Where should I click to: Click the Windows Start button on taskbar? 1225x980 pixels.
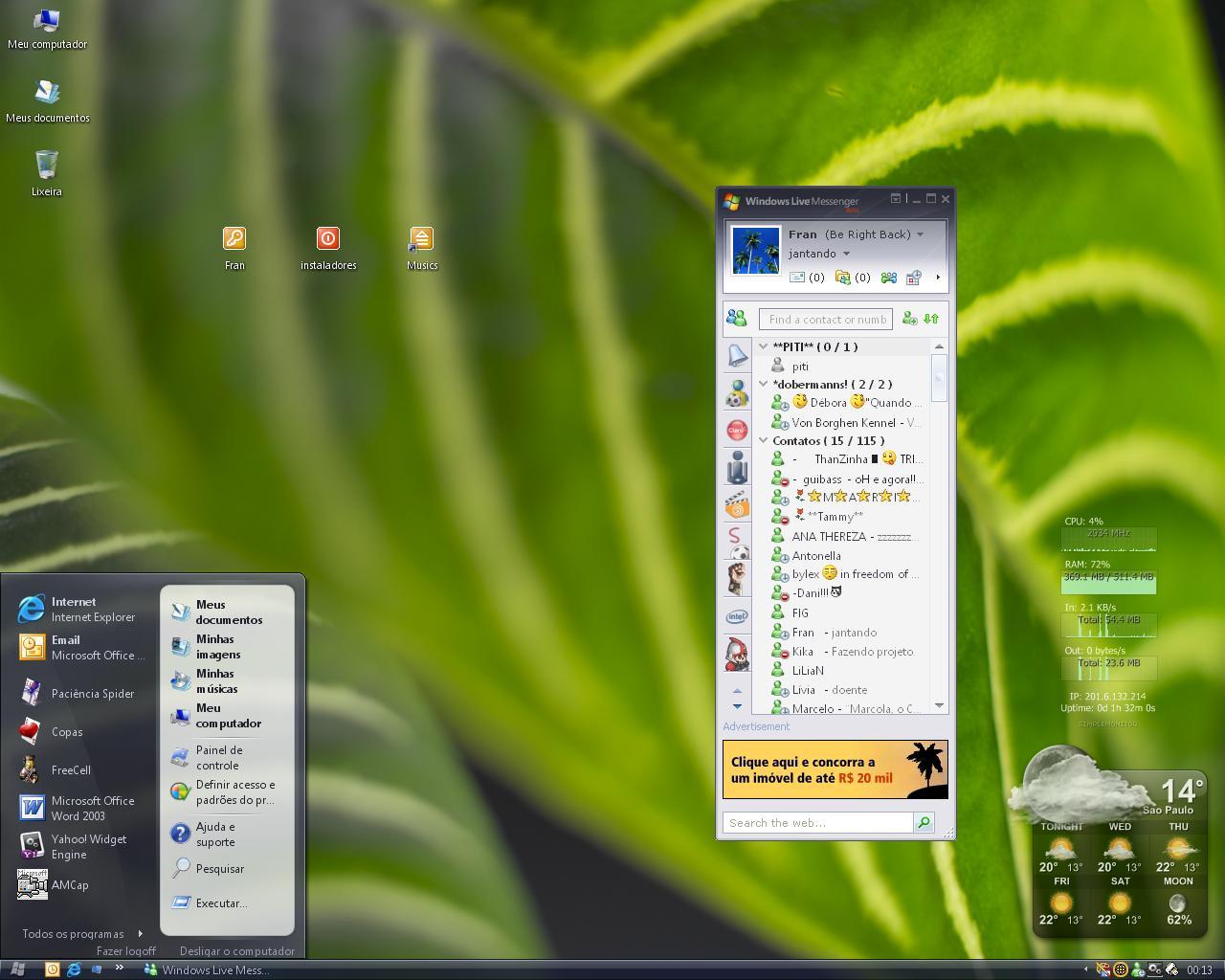click(17, 969)
